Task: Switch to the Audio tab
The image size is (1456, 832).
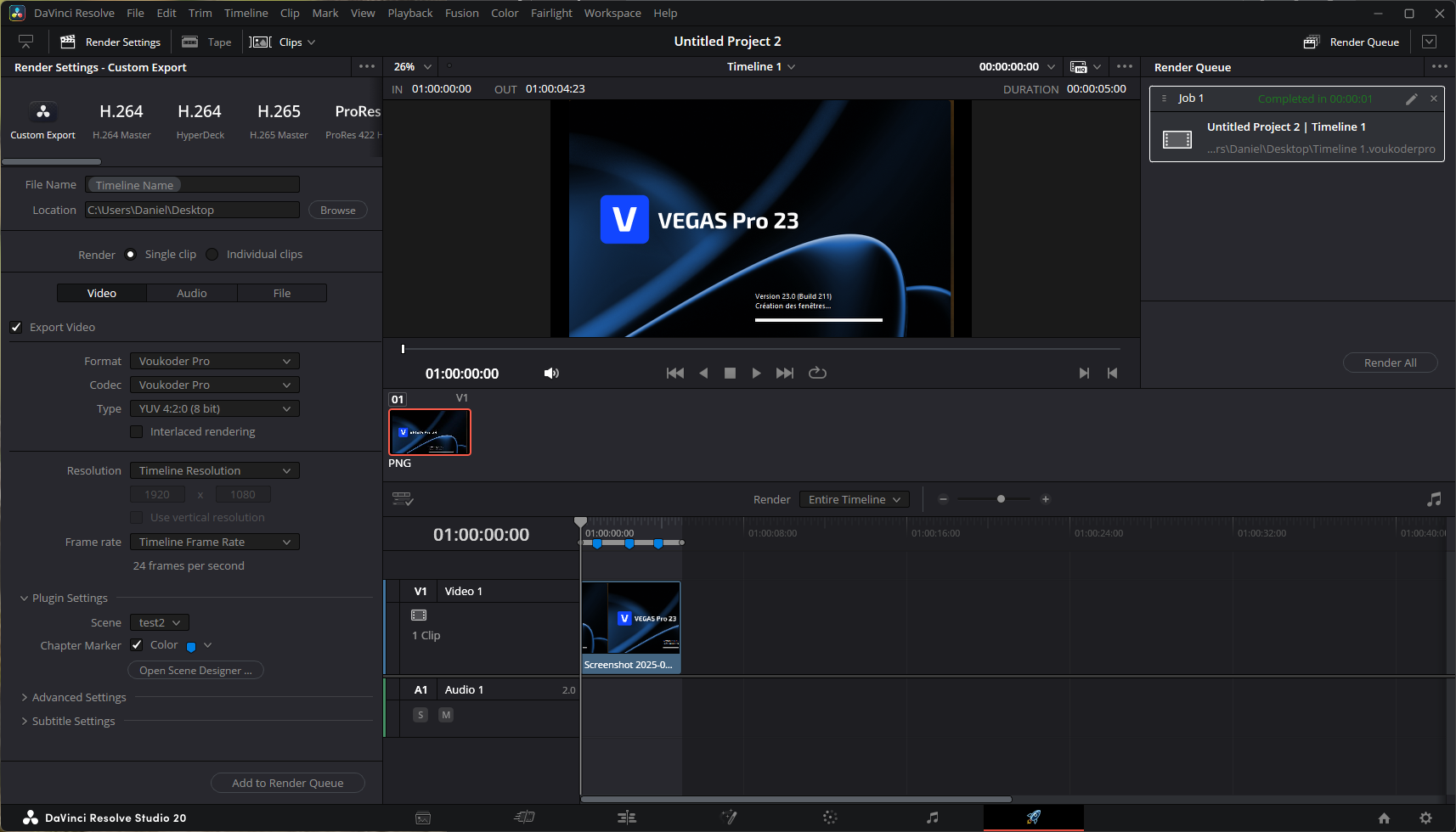Action: [x=192, y=294]
